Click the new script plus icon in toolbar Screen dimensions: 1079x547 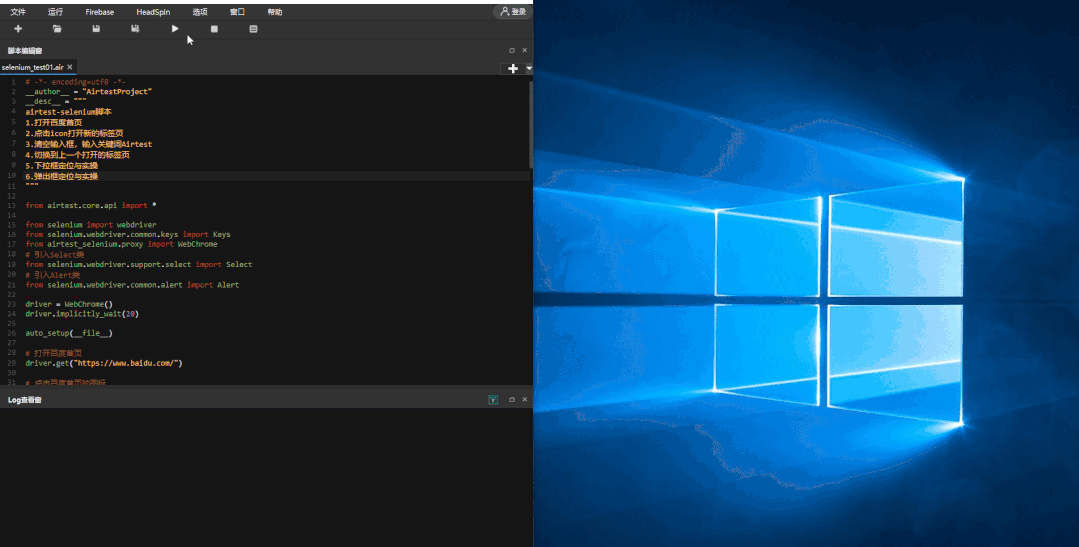tap(18, 29)
